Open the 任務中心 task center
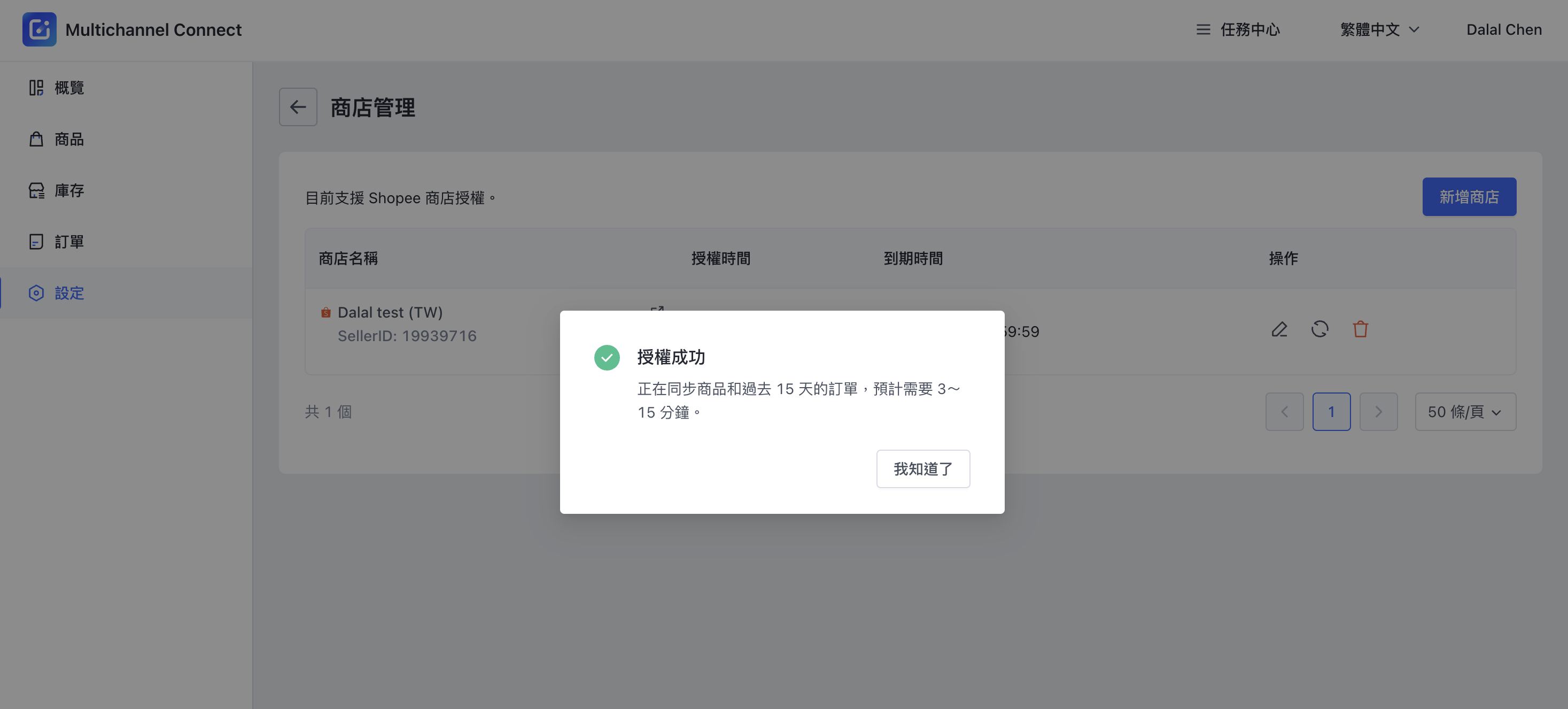Image resolution: width=1568 pixels, height=709 pixels. (x=1238, y=29)
